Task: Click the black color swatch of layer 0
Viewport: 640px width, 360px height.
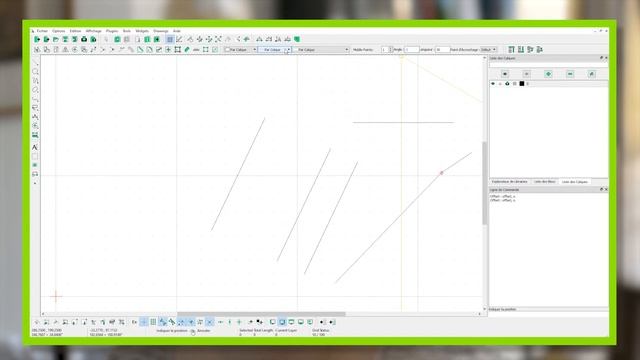Action: pos(522,84)
